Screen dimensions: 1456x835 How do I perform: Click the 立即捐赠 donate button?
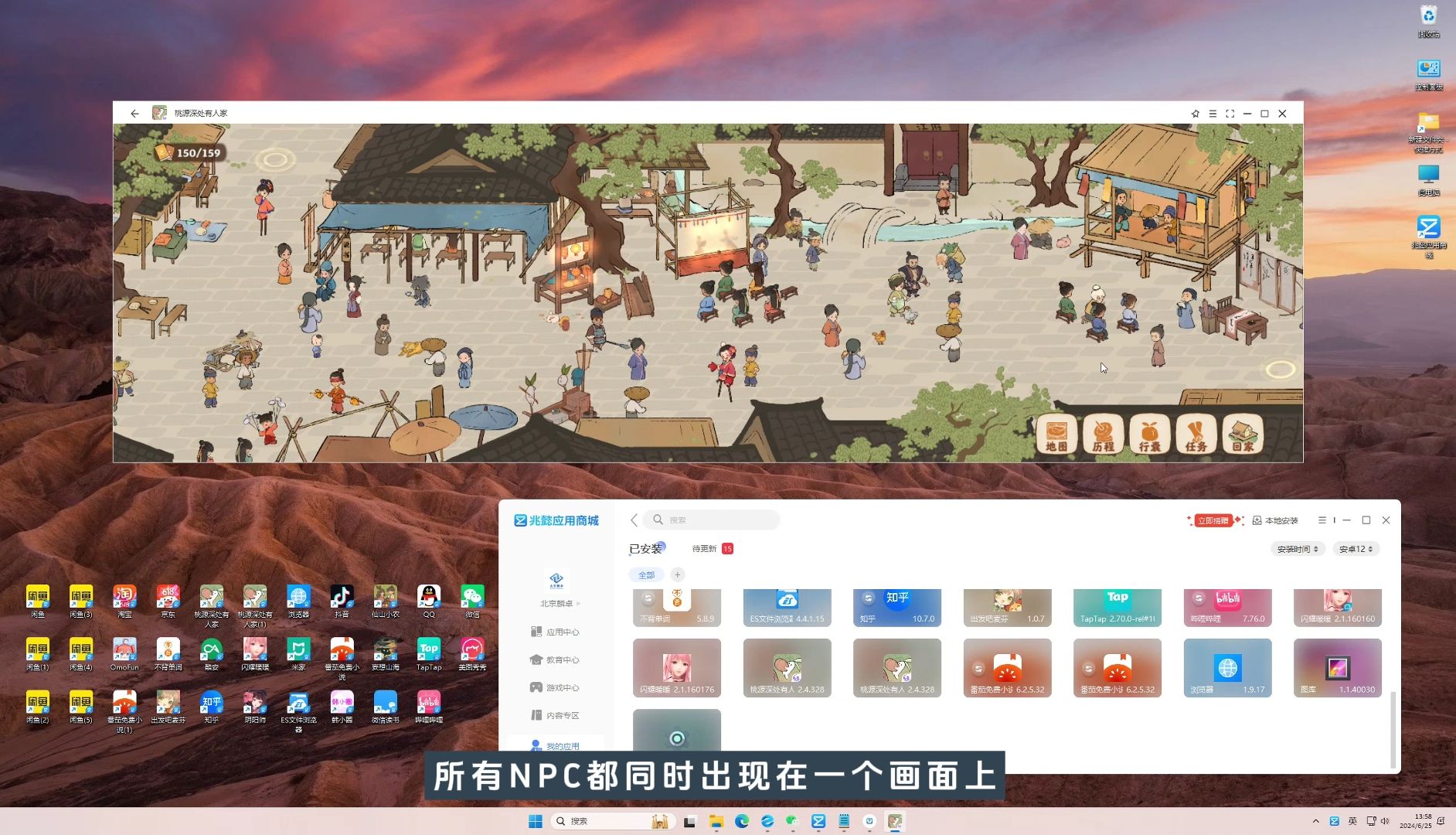pos(1214,520)
